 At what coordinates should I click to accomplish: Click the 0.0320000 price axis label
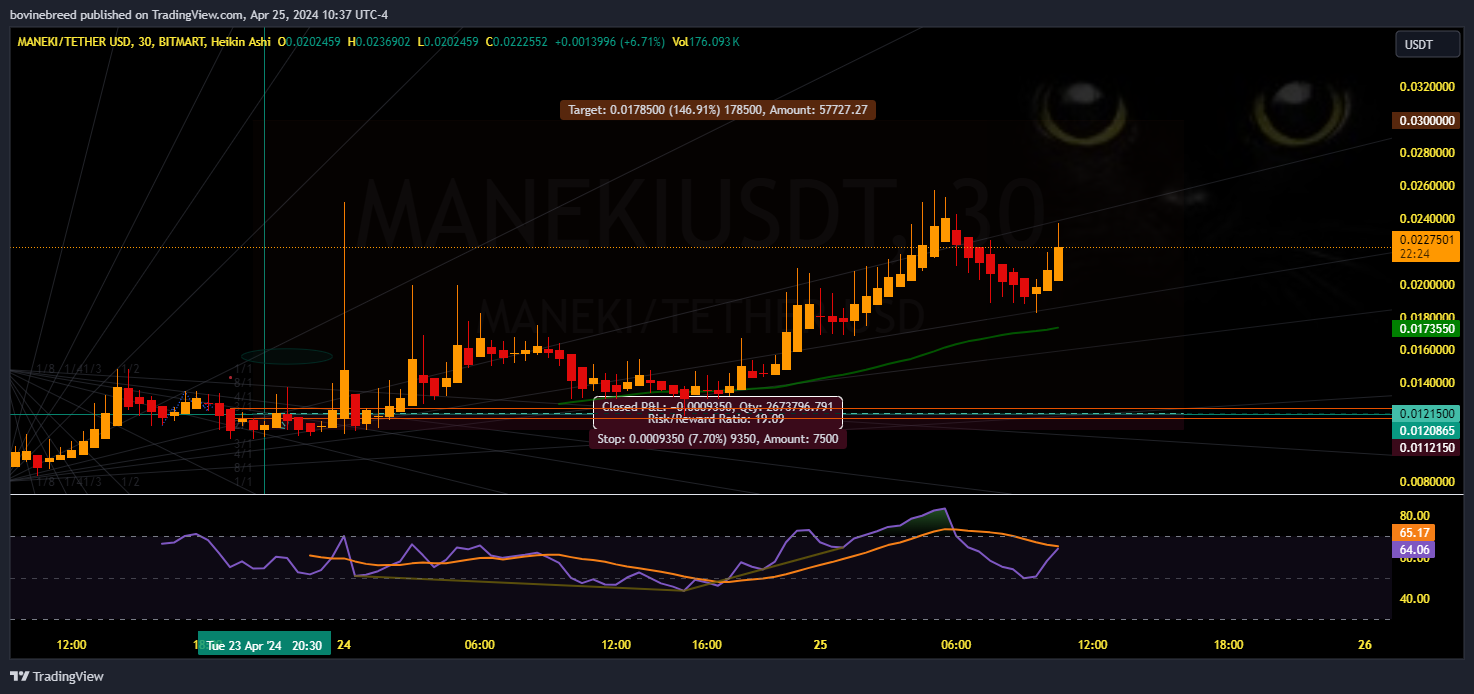pyautogui.click(x=1426, y=88)
